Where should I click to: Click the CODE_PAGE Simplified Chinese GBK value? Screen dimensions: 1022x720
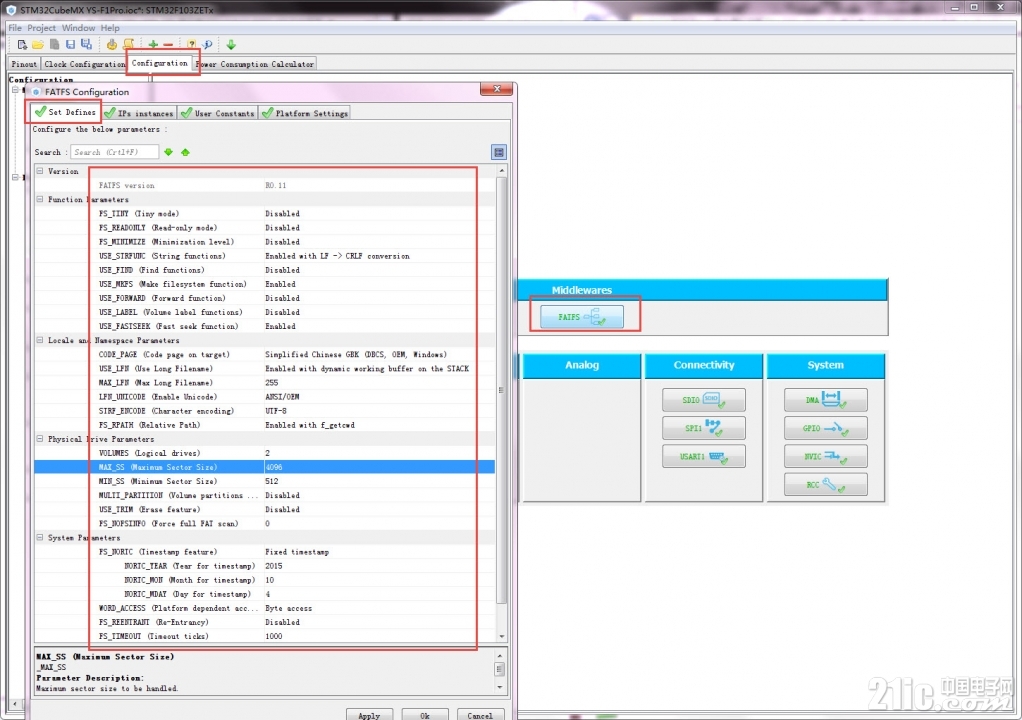click(356, 354)
